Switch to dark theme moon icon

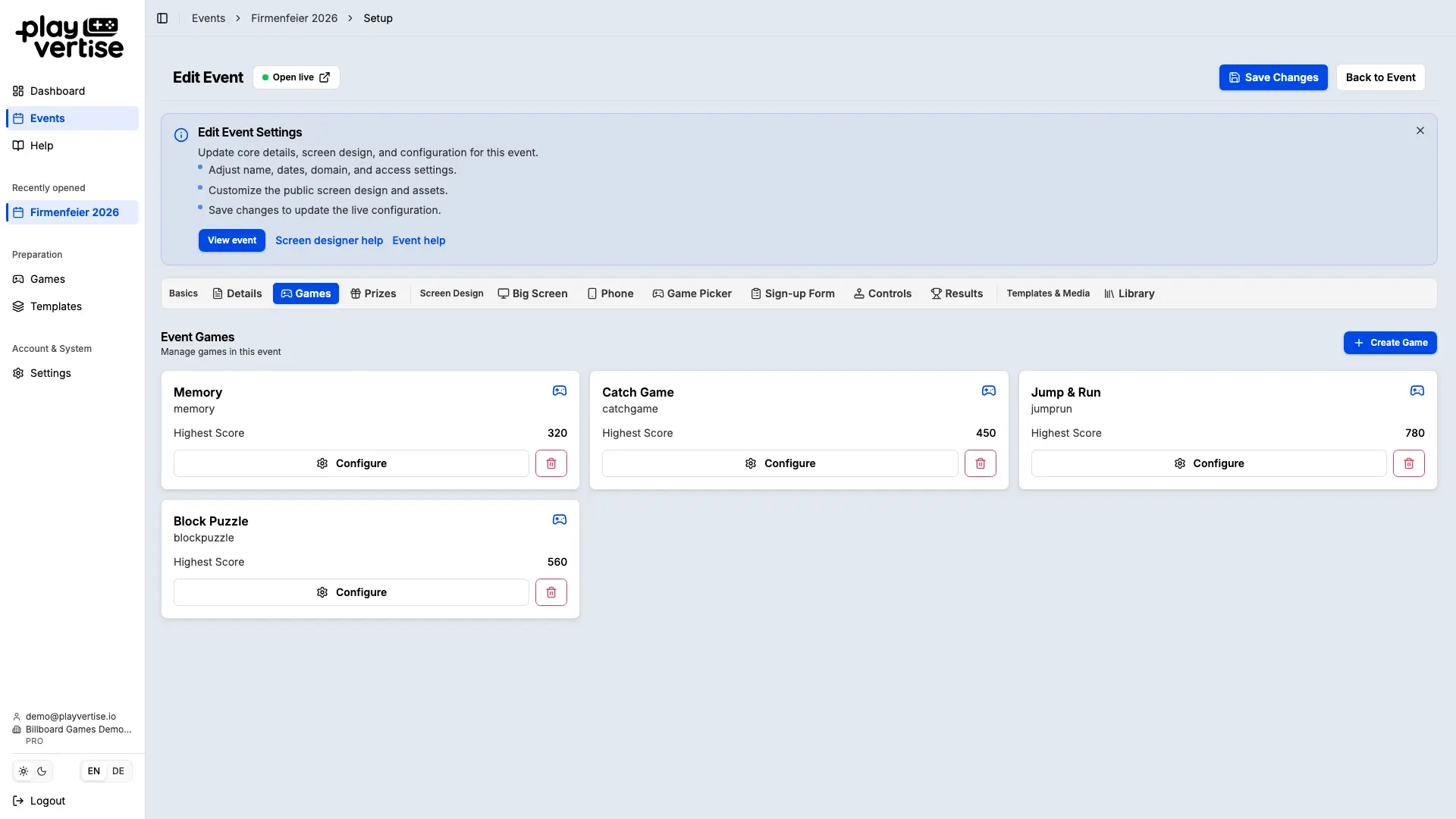pyautogui.click(x=42, y=771)
